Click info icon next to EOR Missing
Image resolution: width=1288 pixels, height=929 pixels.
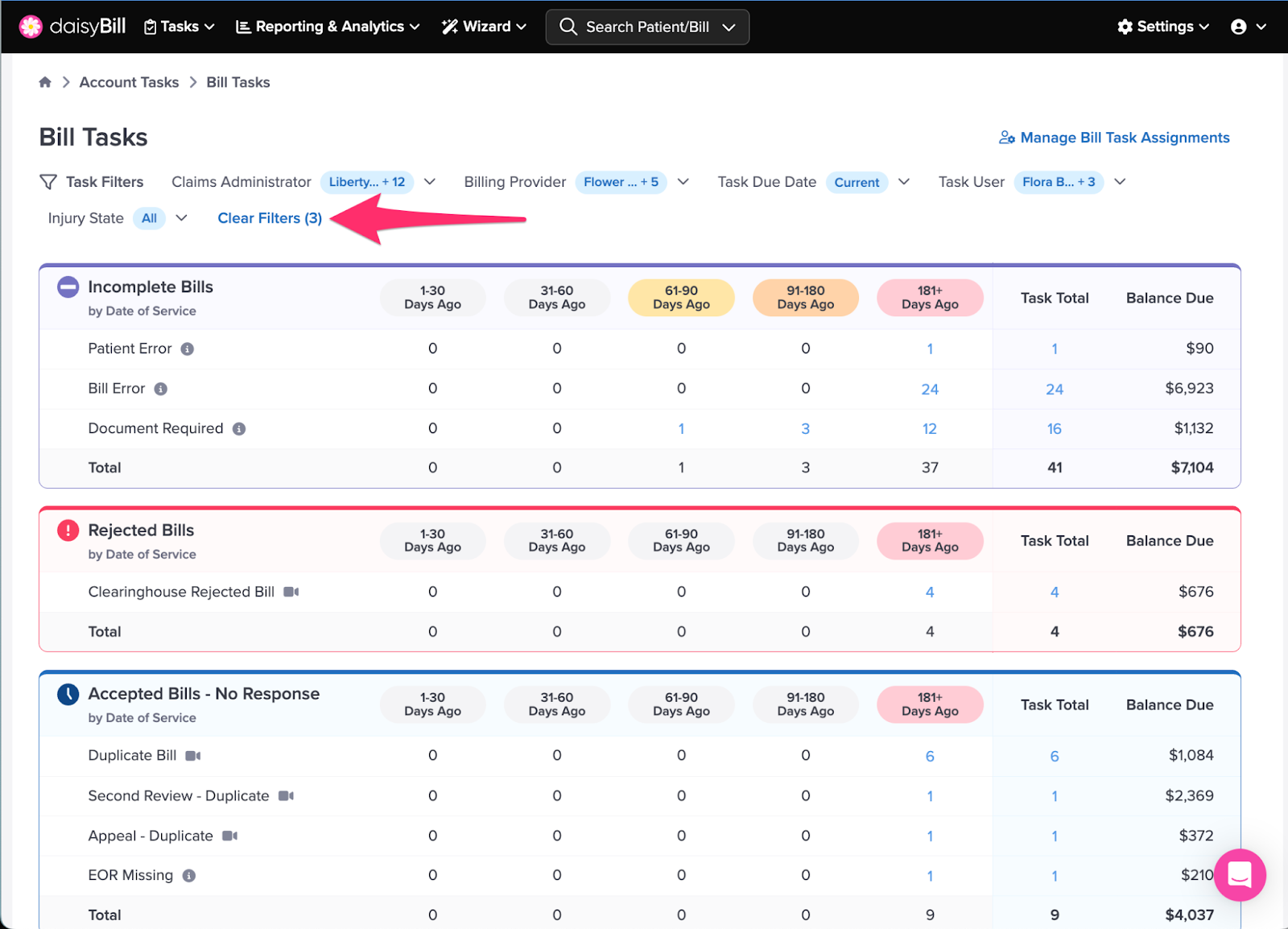(x=189, y=876)
